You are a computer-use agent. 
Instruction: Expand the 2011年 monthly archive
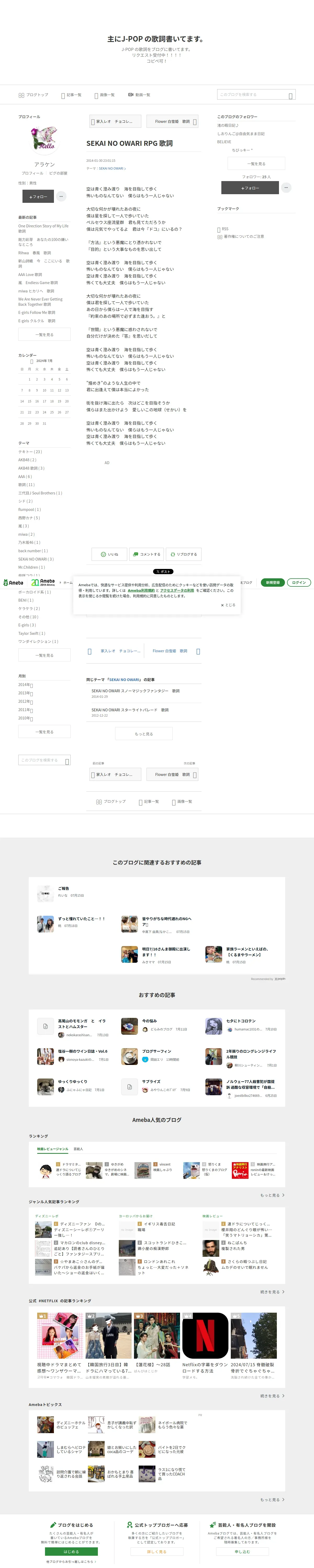click(x=26, y=710)
